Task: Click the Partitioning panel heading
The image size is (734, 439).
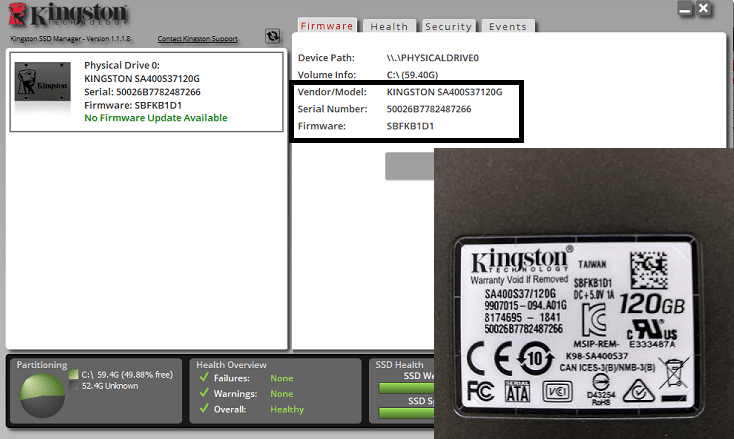Action: pos(42,365)
